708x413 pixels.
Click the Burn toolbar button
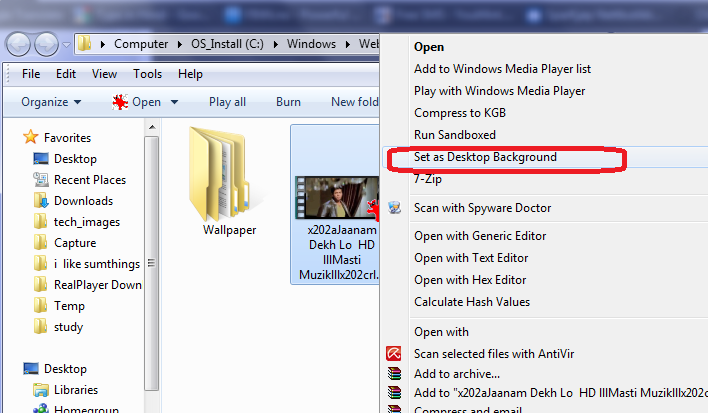click(x=288, y=102)
